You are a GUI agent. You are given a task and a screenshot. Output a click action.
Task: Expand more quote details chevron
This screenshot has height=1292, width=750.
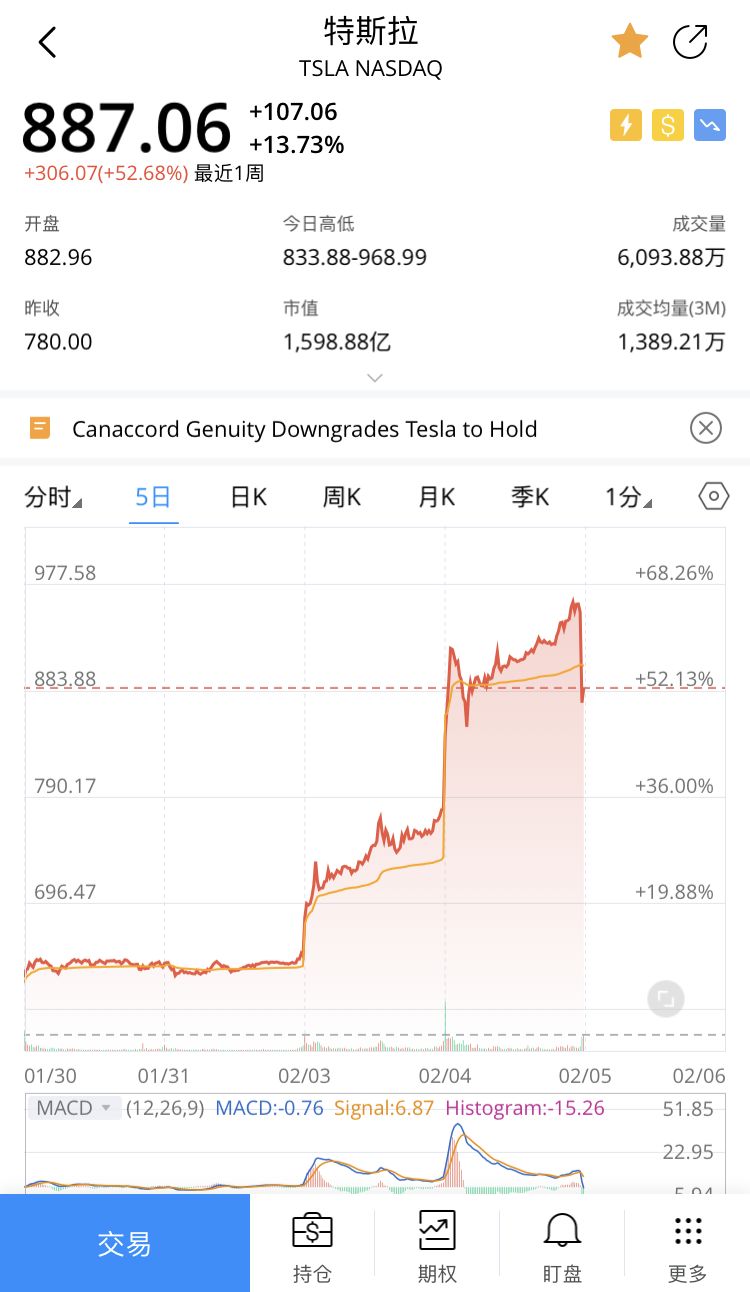click(x=375, y=378)
